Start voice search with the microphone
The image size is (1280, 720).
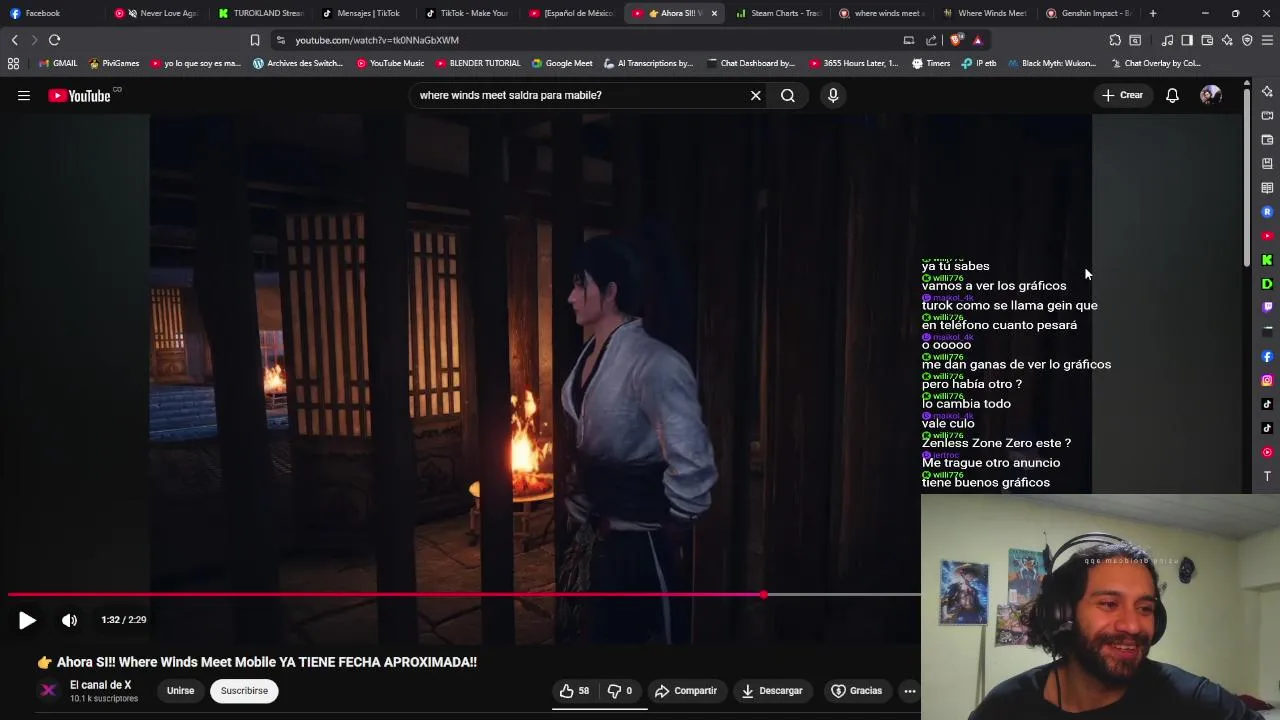833,95
